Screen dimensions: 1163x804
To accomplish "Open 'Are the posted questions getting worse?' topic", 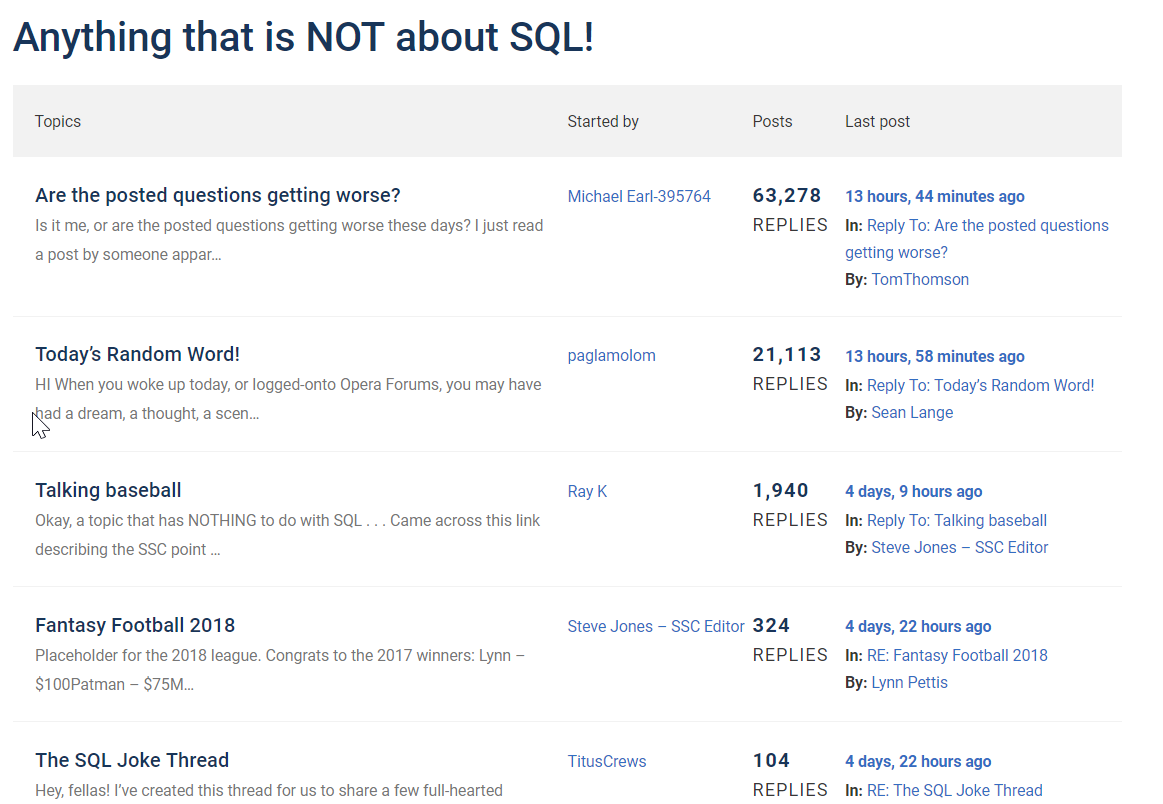I will click(217, 195).
